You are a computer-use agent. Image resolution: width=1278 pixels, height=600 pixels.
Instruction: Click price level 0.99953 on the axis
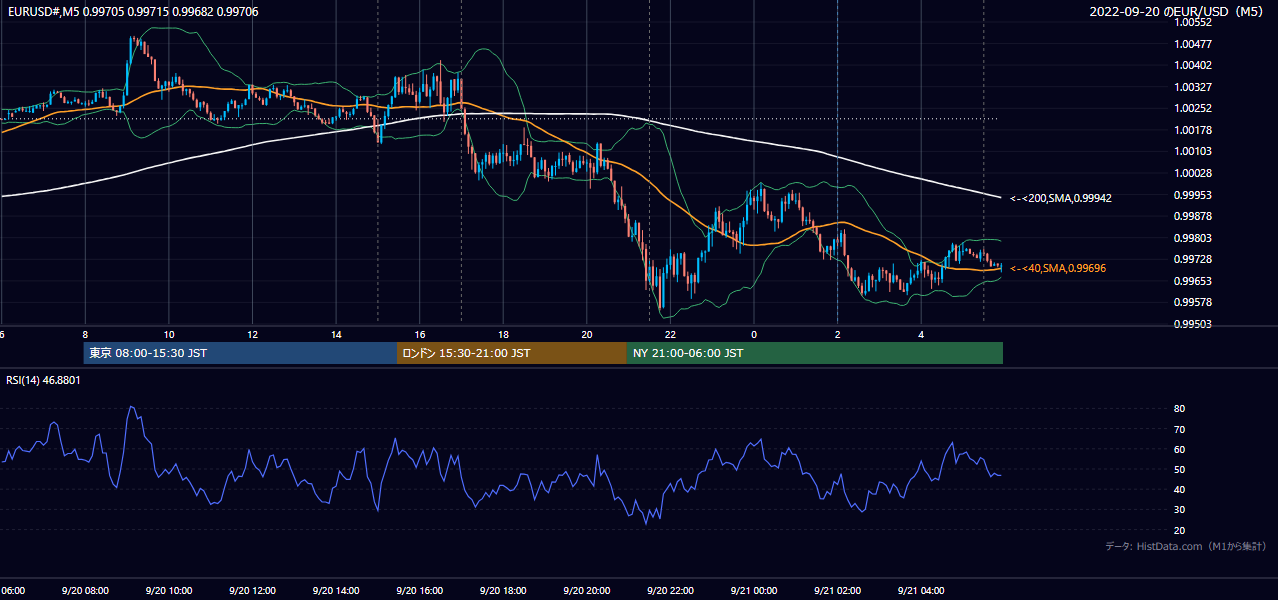point(1195,194)
